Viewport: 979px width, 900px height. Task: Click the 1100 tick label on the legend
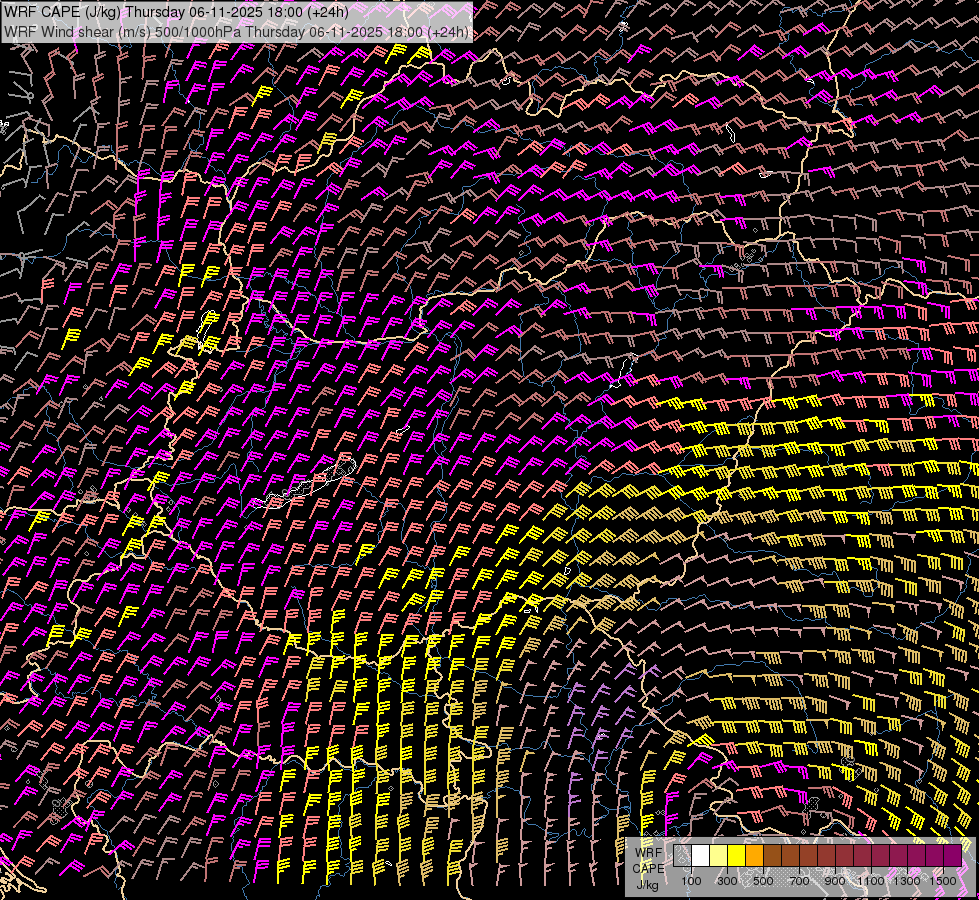click(x=871, y=881)
